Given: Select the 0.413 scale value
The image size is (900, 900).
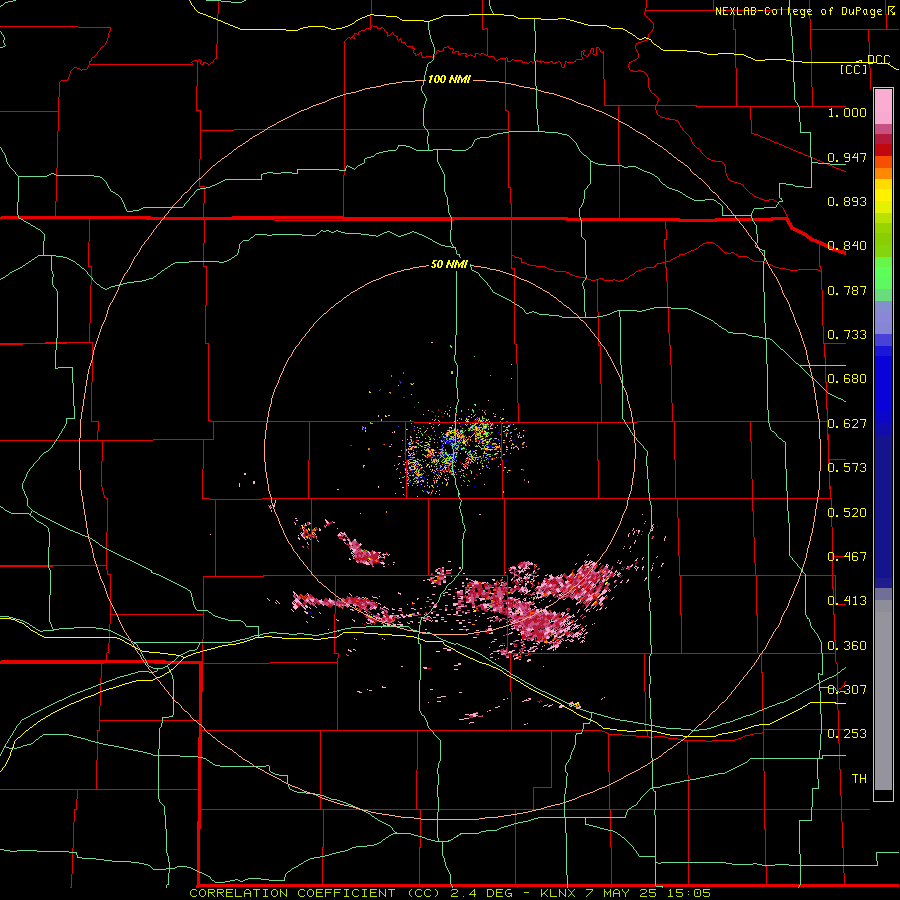Looking at the screenshot, I should click(847, 601).
